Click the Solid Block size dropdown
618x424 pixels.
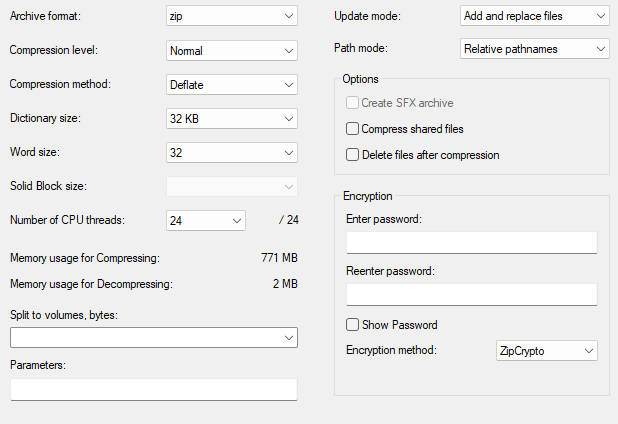point(232,186)
